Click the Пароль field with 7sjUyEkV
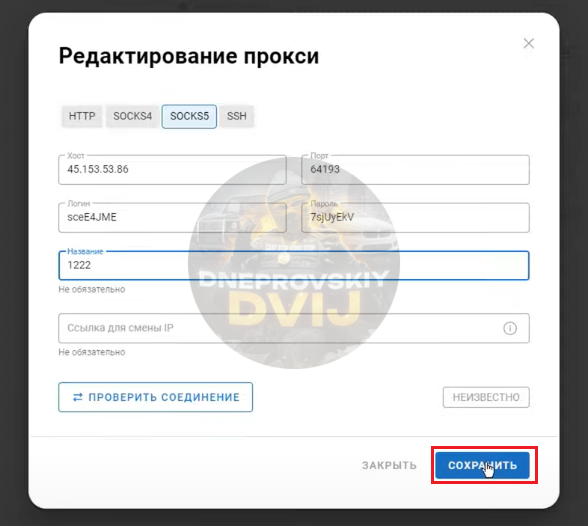This screenshot has width=588, height=526. click(416, 218)
